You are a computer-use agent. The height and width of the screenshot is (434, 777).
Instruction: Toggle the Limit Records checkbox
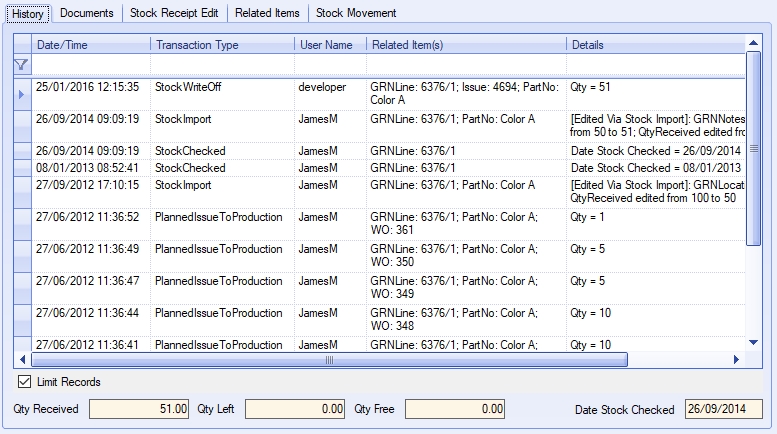click(x=23, y=382)
